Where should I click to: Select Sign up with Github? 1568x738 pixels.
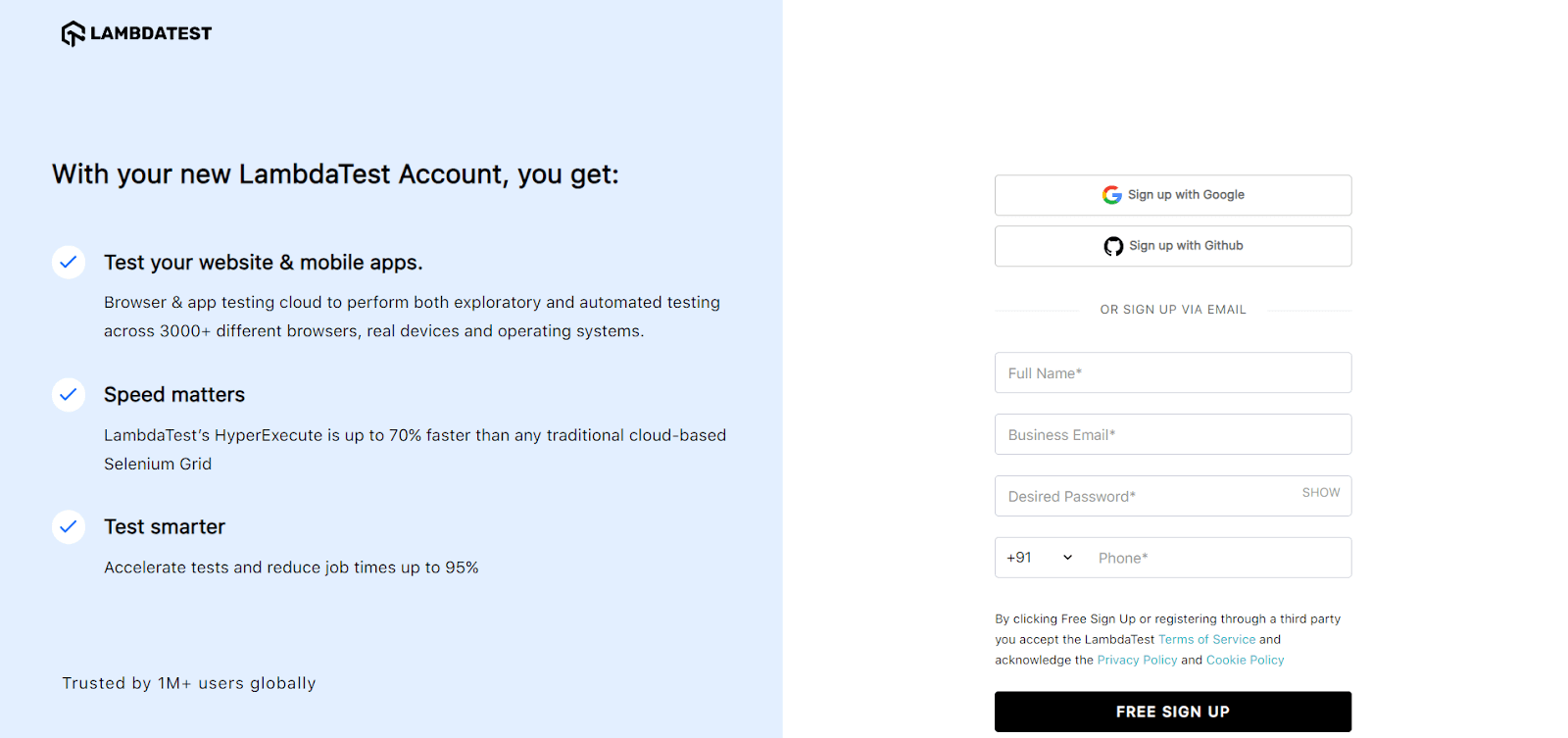tap(1172, 245)
